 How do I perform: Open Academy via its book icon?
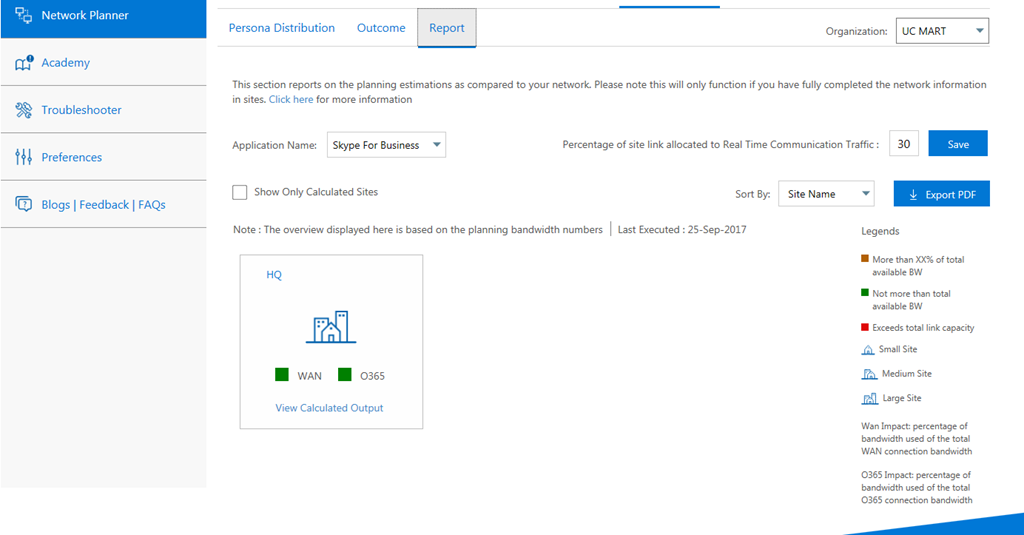point(24,63)
